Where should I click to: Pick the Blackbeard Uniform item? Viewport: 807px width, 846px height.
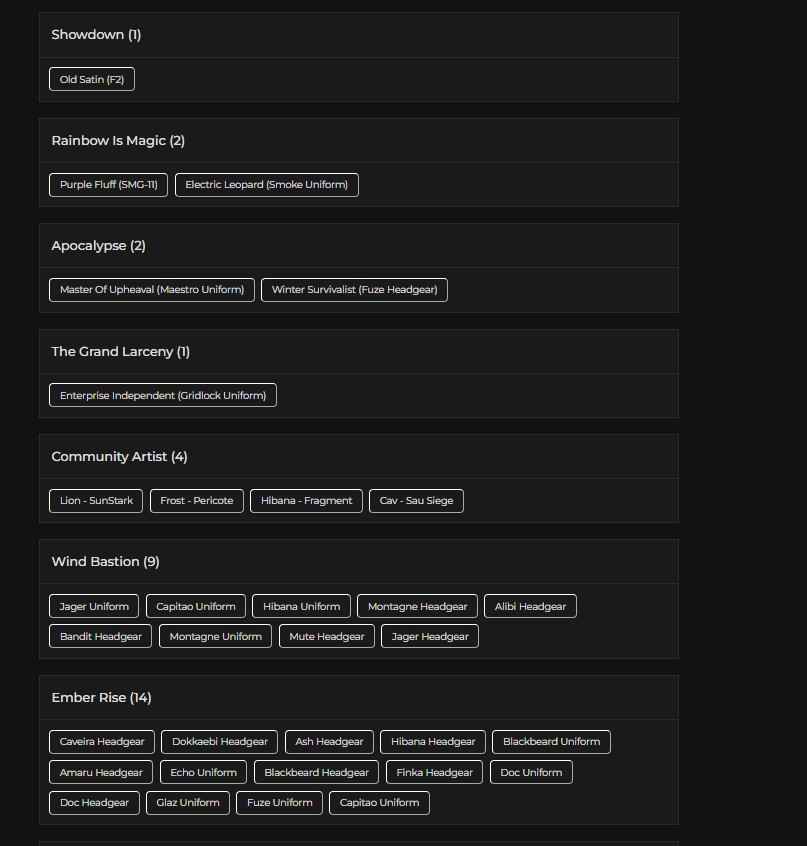pyautogui.click(x=551, y=742)
